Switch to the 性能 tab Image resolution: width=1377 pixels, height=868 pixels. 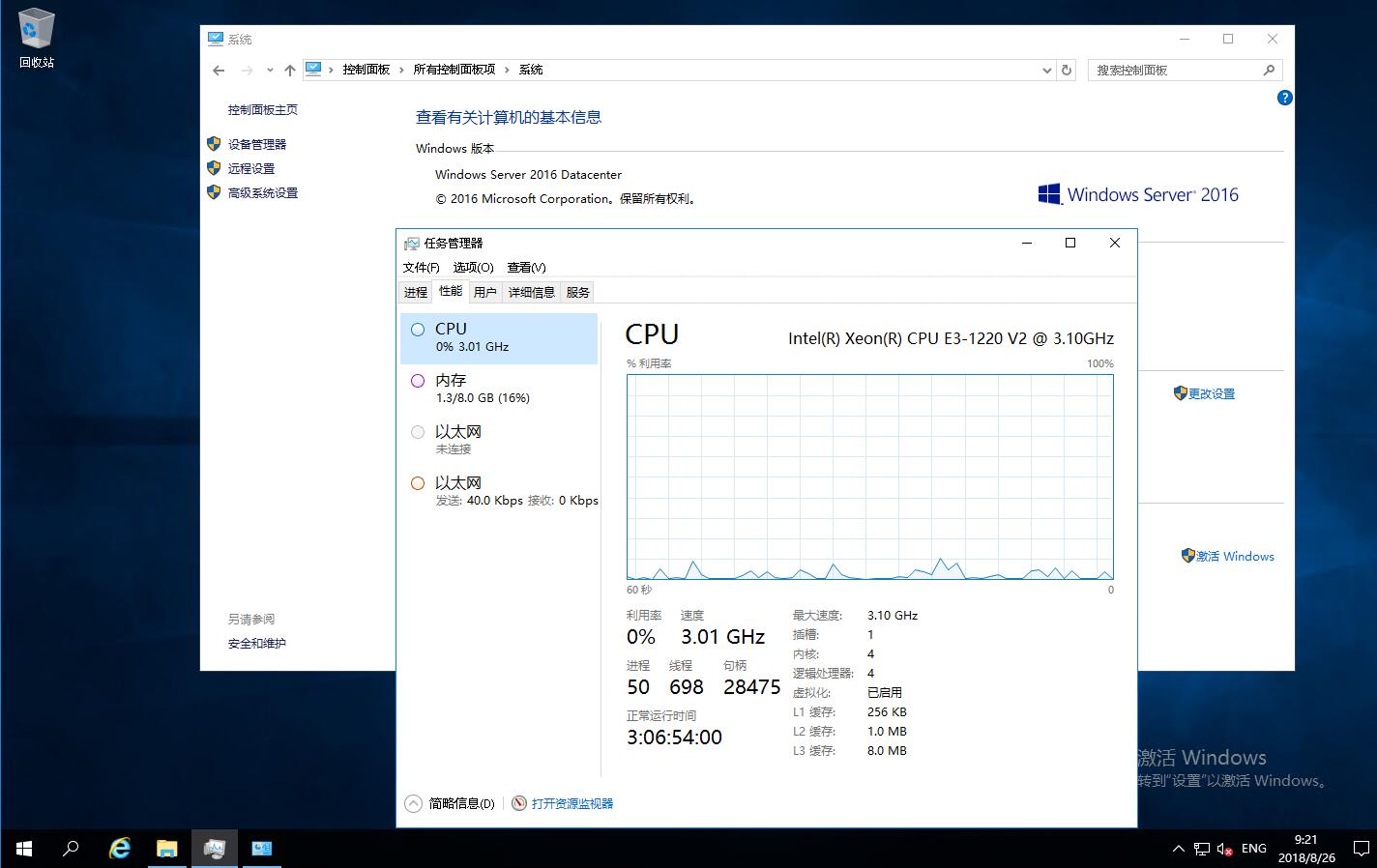451,291
